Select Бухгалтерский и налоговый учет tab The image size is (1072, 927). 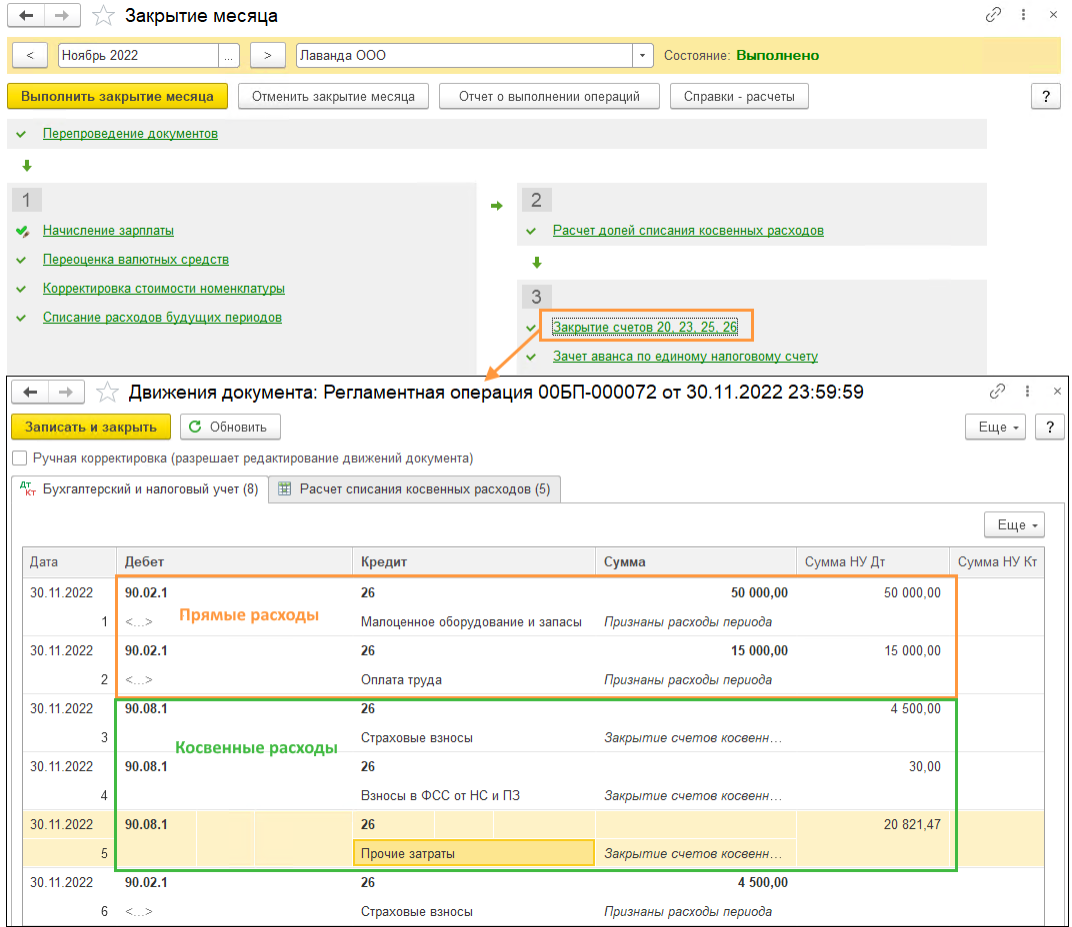pos(139,489)
